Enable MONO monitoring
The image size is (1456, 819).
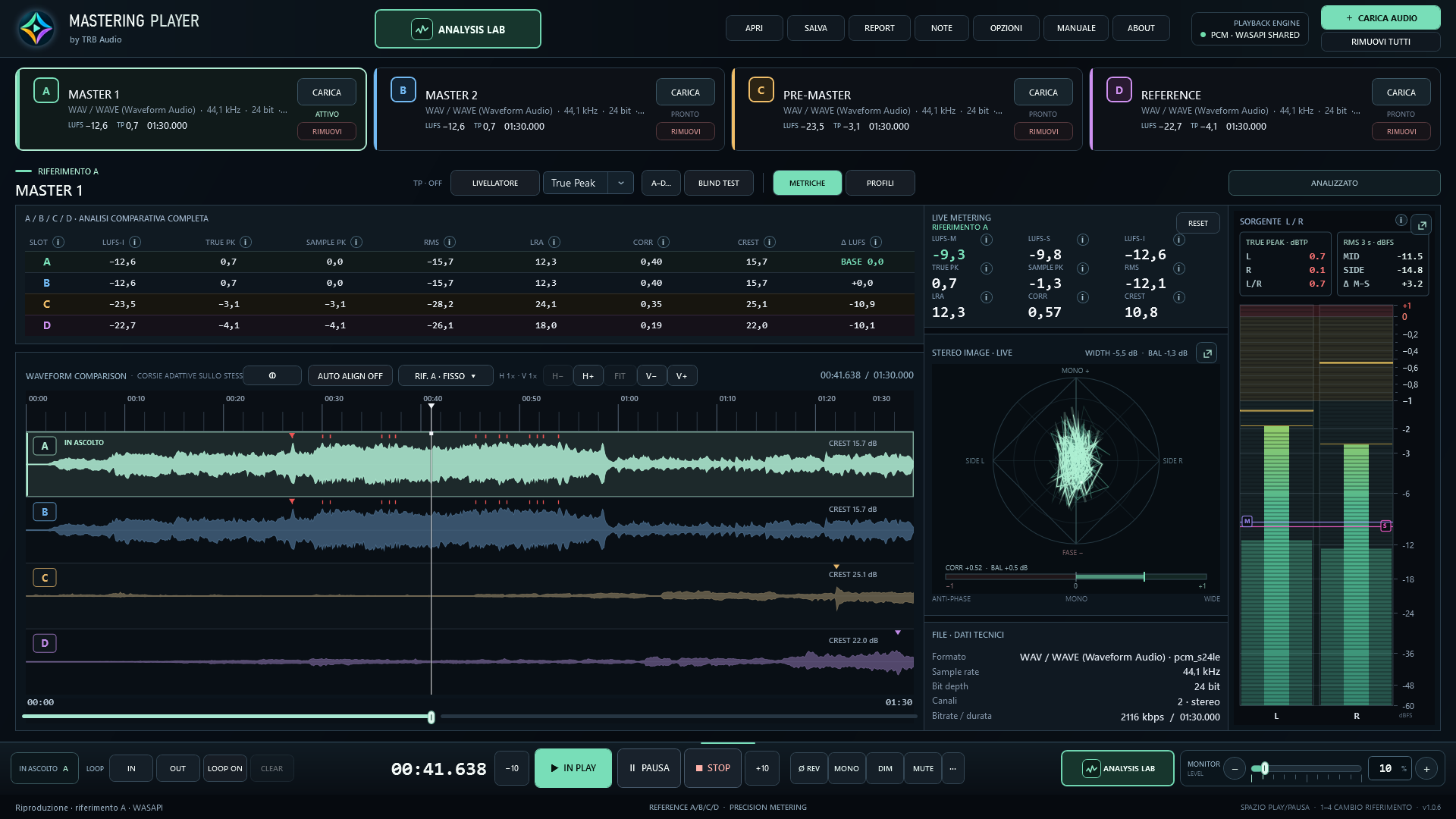click(x=846, y=768)
